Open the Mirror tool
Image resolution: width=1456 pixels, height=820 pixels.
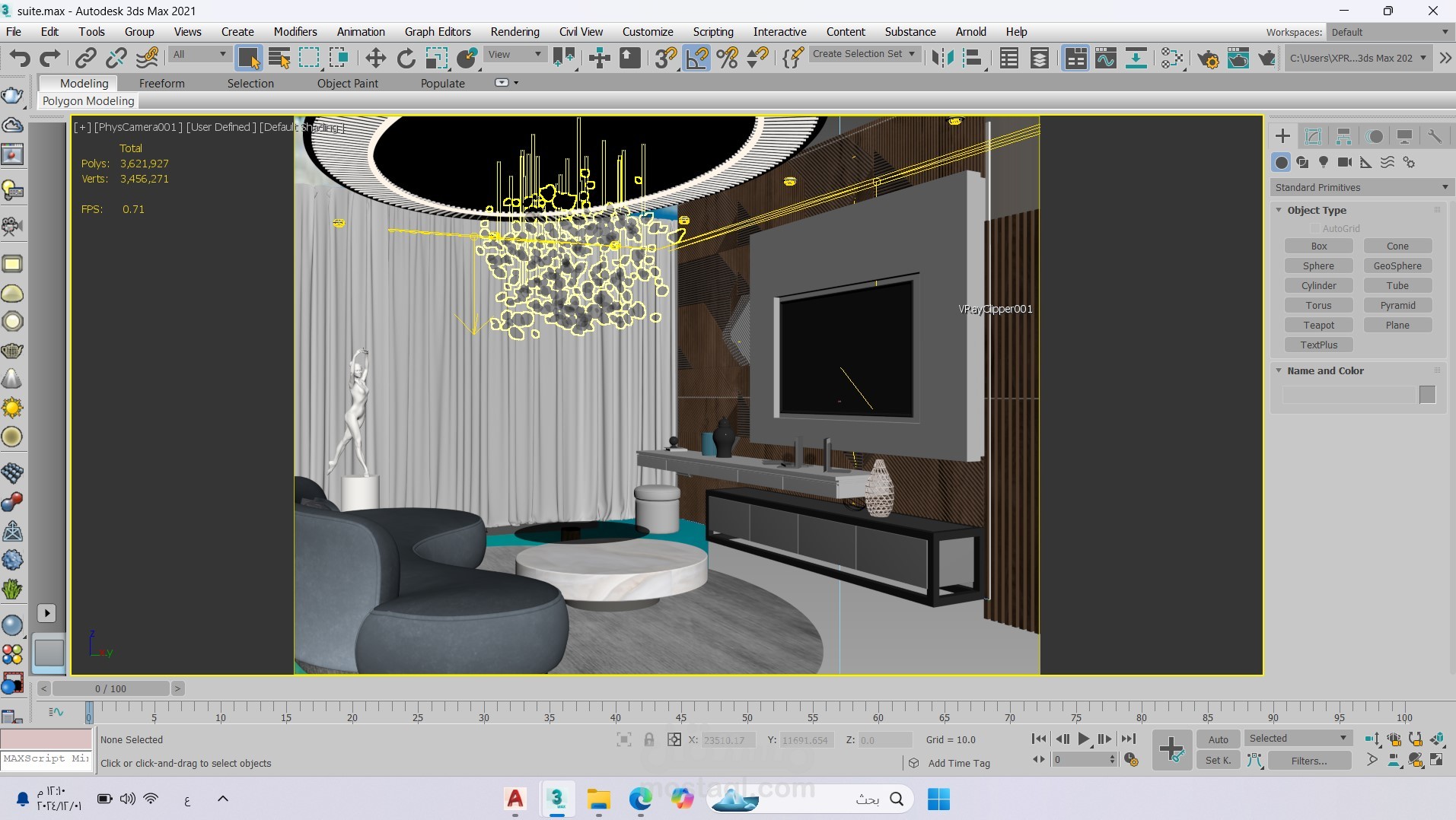click(x=942, y=58)
